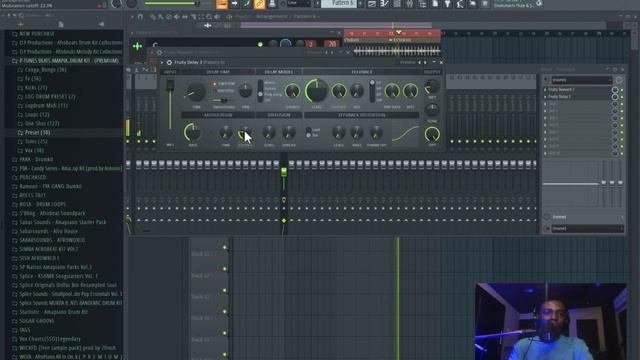Screen dimensions: 640x360
Task: Open the Piano roll view icon
Action: 384,4
